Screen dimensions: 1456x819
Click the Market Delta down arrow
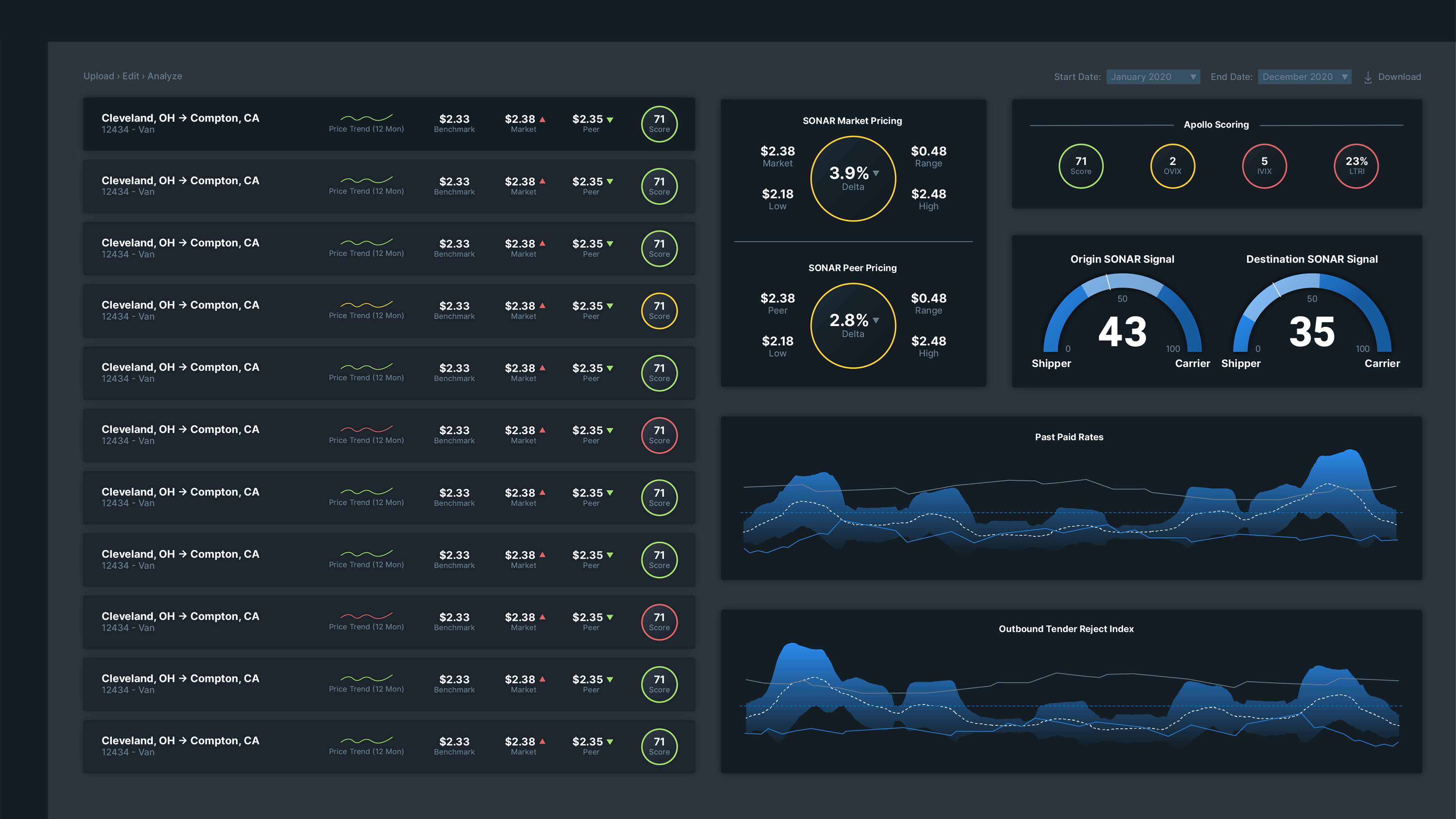(x=876, y=174)
